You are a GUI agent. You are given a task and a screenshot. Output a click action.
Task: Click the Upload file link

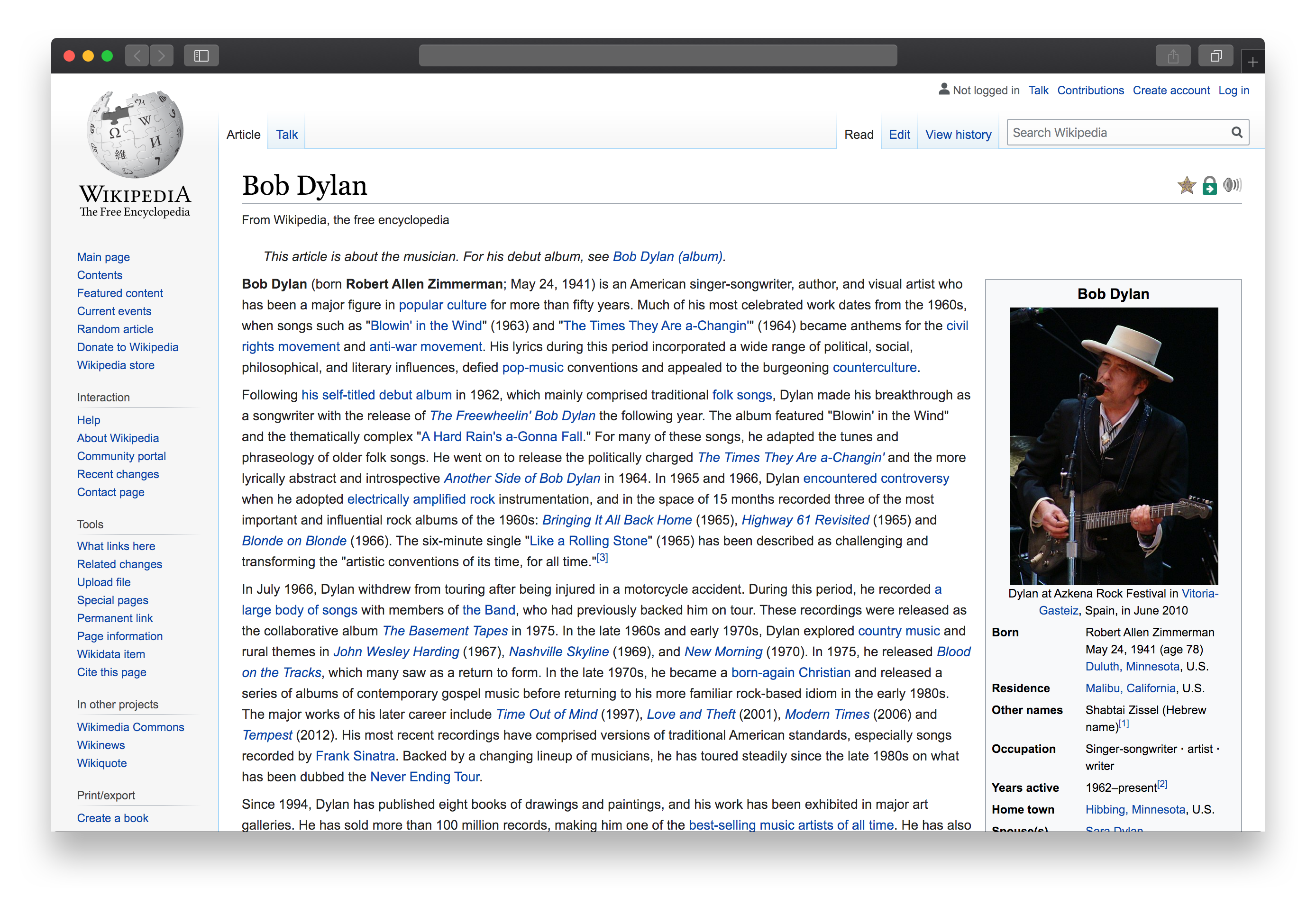104,582
